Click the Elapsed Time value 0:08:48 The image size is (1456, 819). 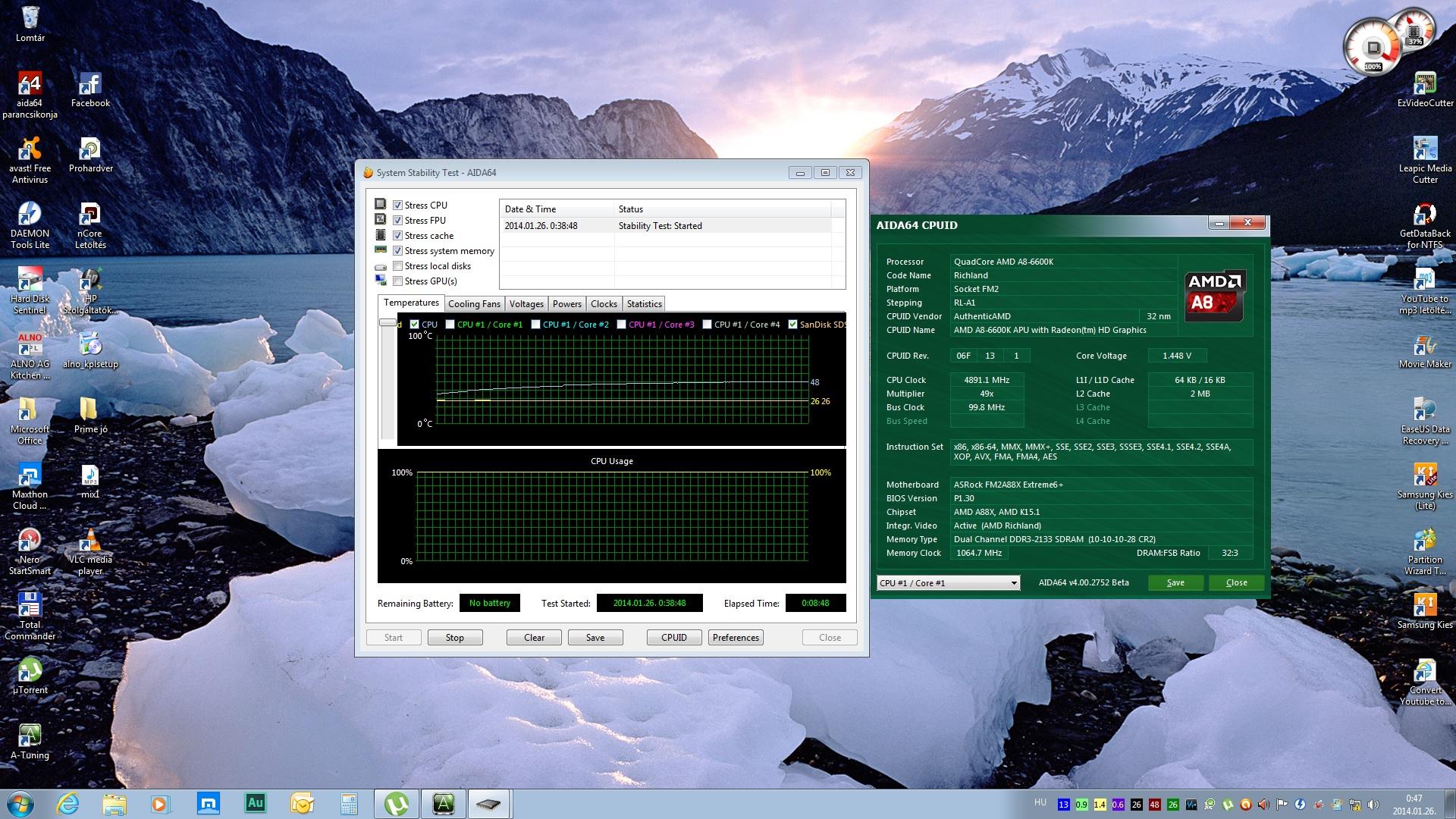pos(815,603)
